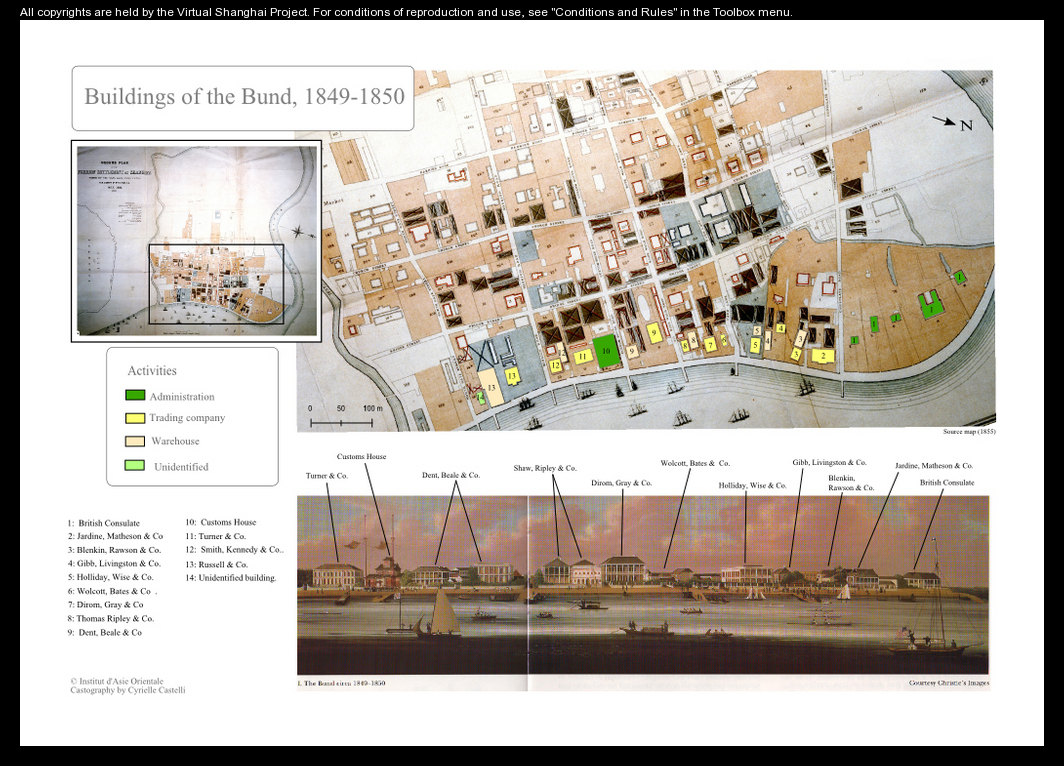Click the Warehouse beige legend swatch
The height and width of the screenshot is (766, 1064).
[x=134, y=441]
